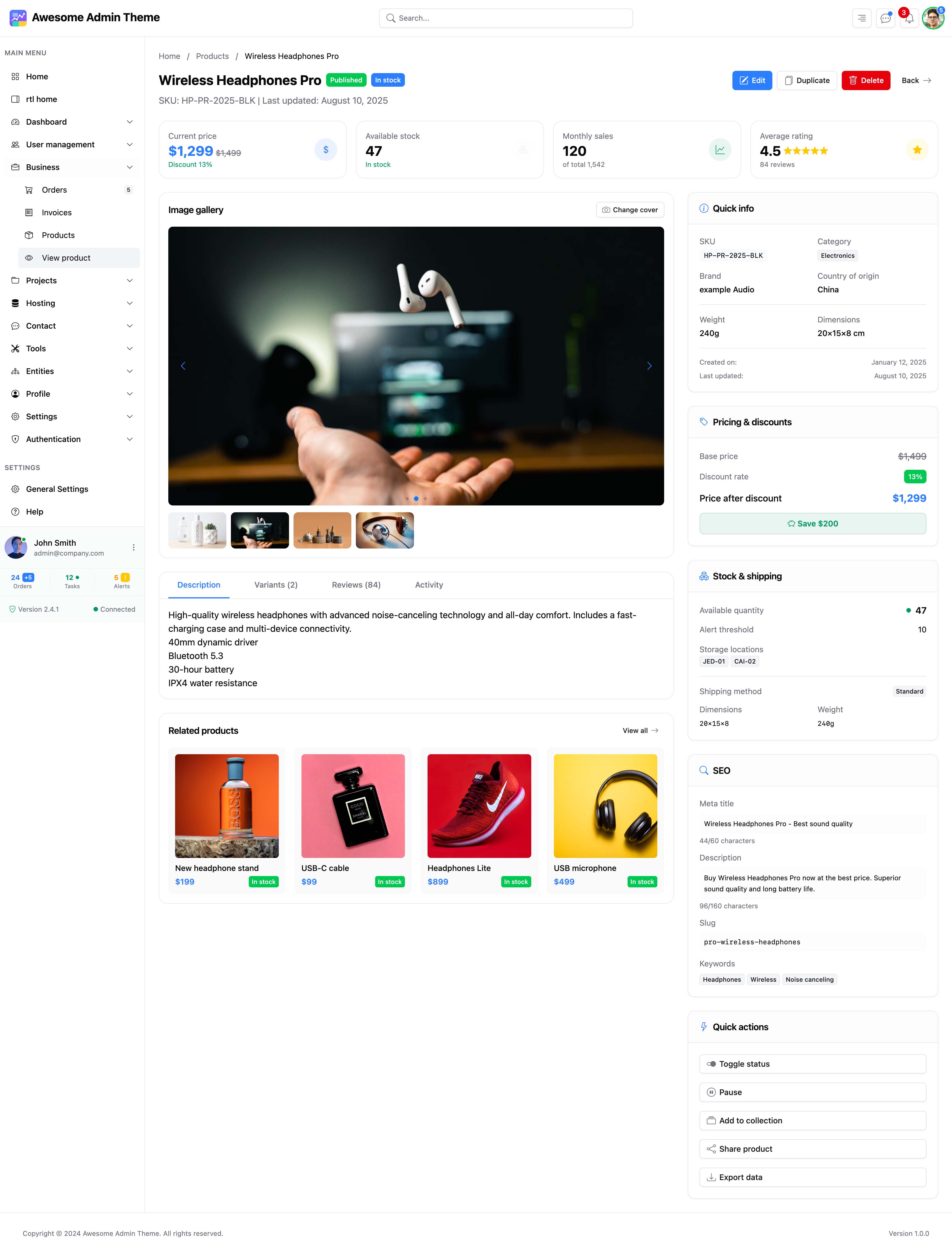Click the search magnifier icon
The width and height of the screenshot is (952, 1254).
pyautogui.click(x=391, y=18)
